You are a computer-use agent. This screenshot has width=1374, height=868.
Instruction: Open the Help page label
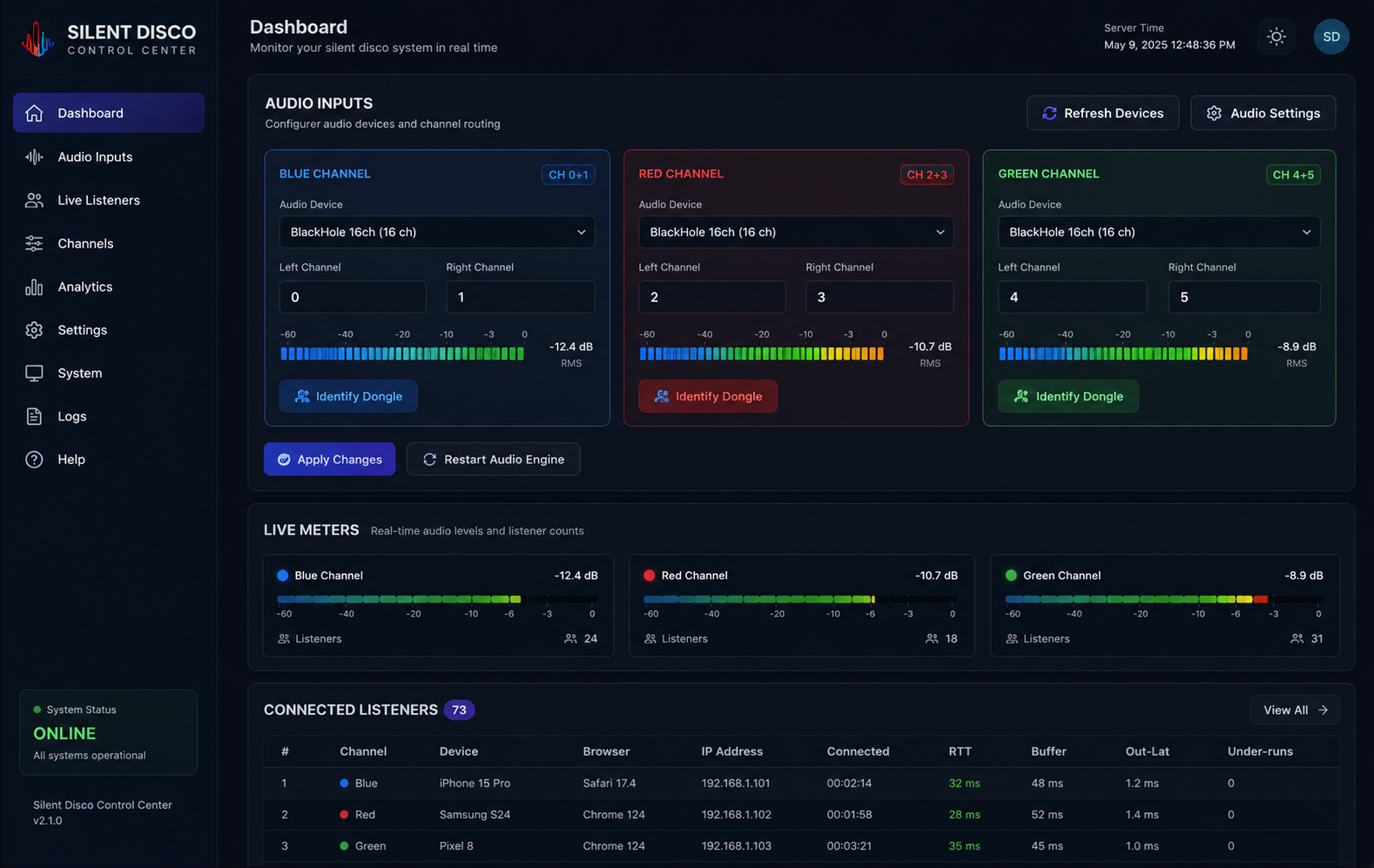pyautogui.click(x=71, y=459)
